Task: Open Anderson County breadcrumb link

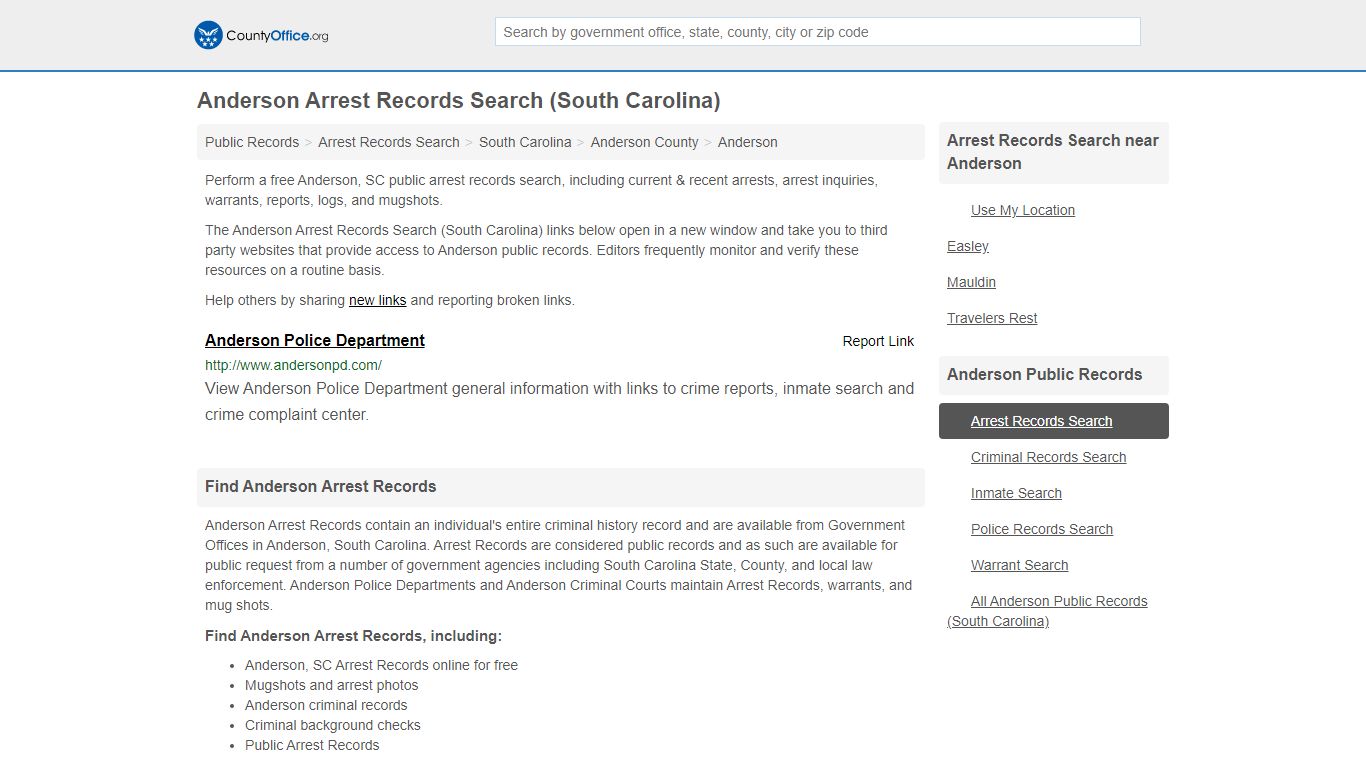Action: point(644,142)
